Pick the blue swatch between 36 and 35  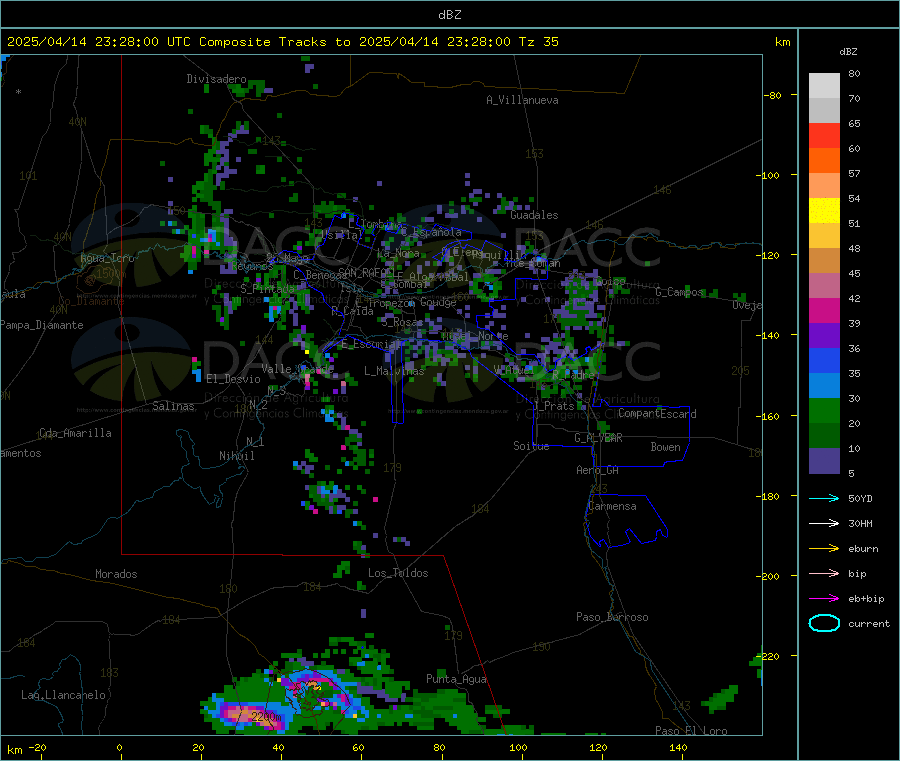[x=824, y=360]
